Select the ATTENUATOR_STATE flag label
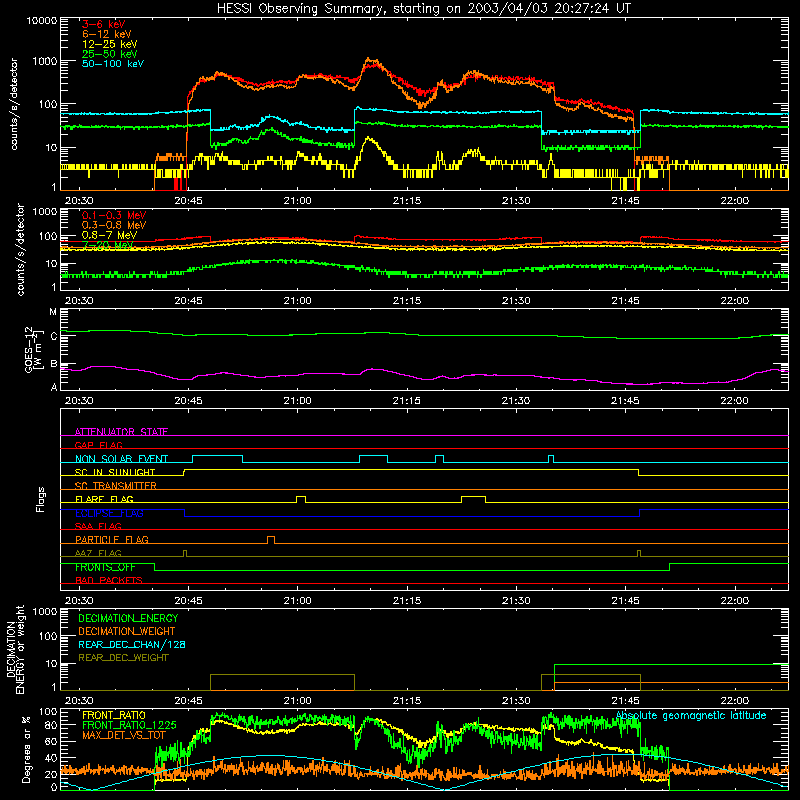Viewport: 800px width, 800px height. tap(121, 432)
